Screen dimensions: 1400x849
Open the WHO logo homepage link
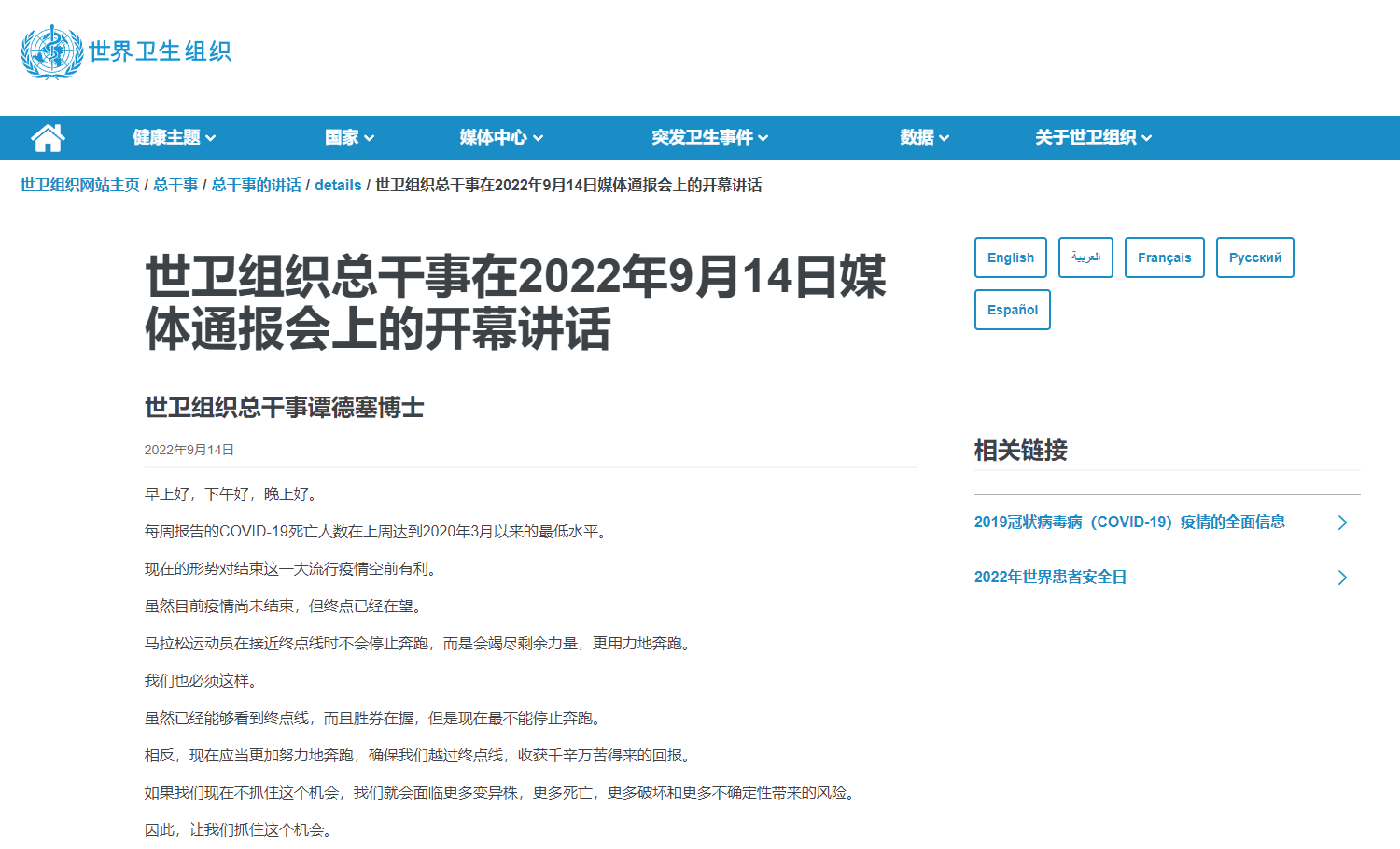point(126,52)
